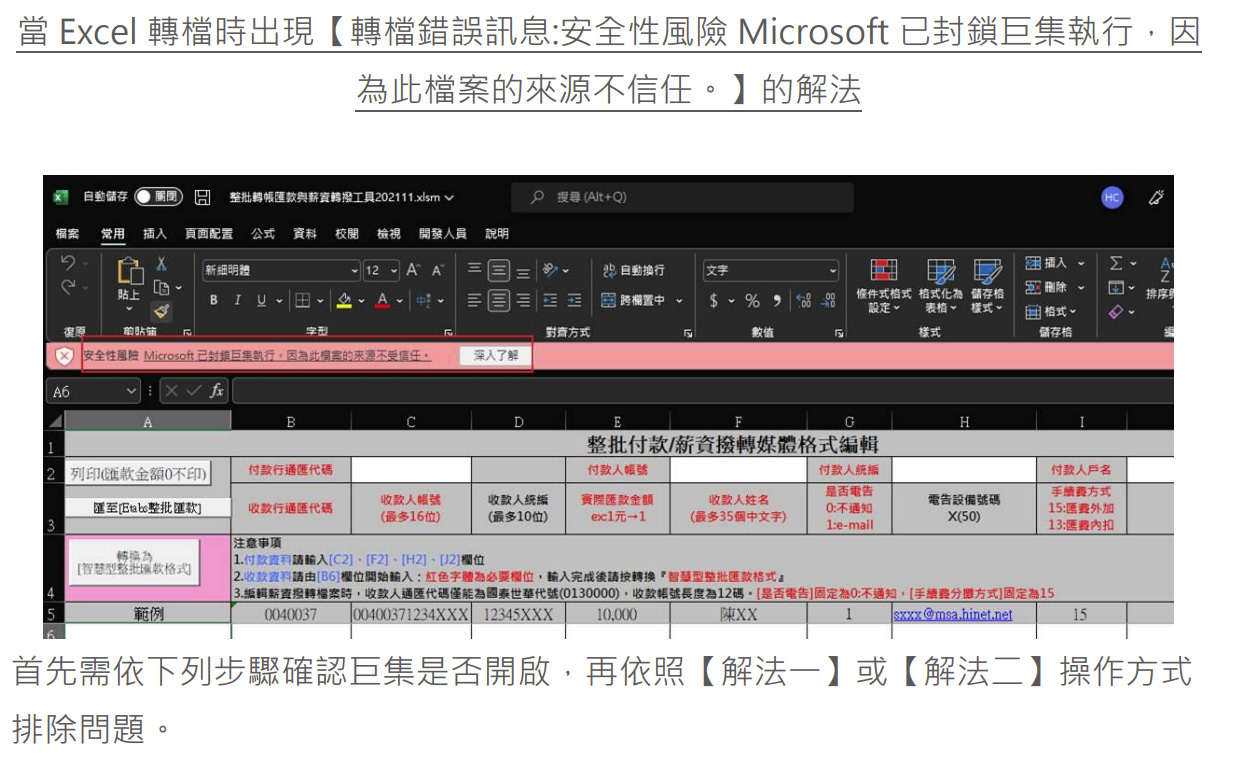The height and width of the screenshot is (773, 1235).
Task: Open the 檔案 (File) tab
Action: pos(67,233)
